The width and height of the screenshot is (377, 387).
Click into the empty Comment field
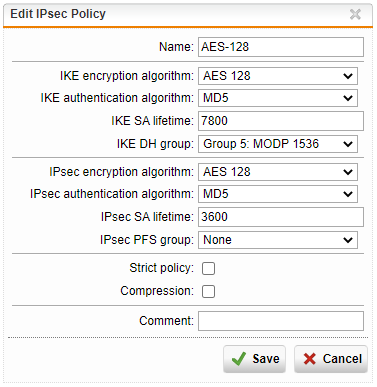281,321
